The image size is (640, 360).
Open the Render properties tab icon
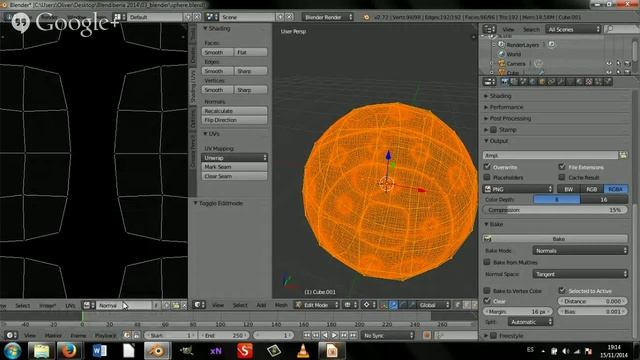click(x=505, y=82)
